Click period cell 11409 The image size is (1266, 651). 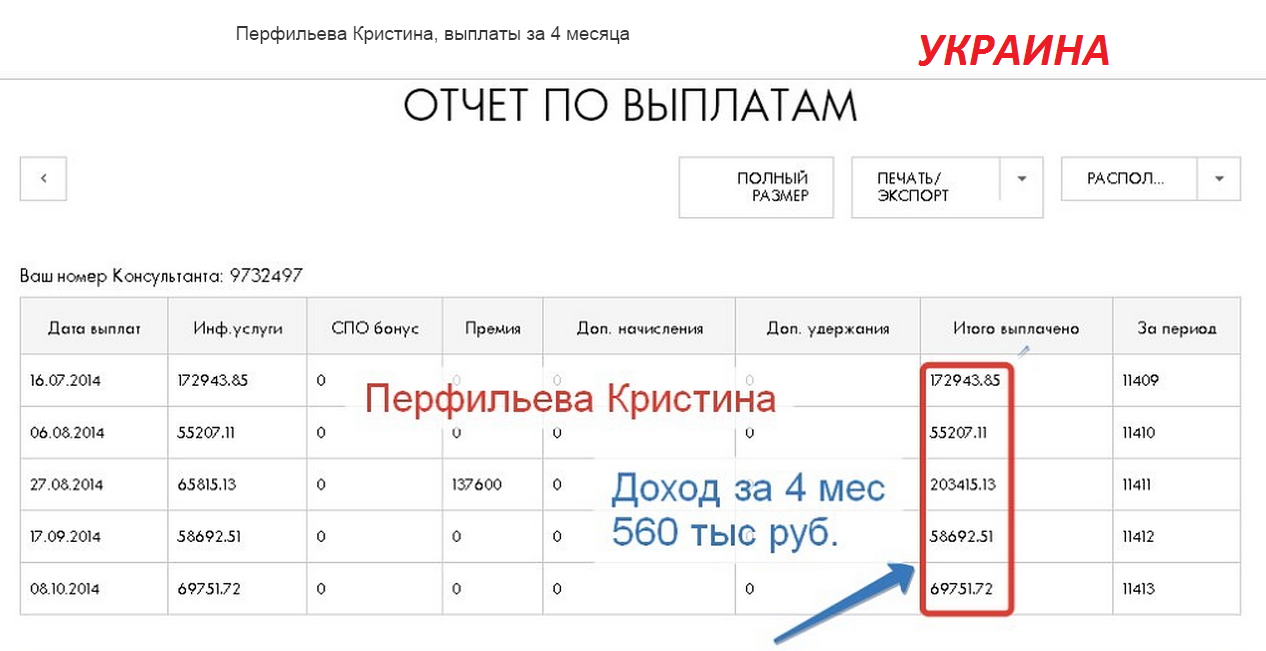point(1176,380)
